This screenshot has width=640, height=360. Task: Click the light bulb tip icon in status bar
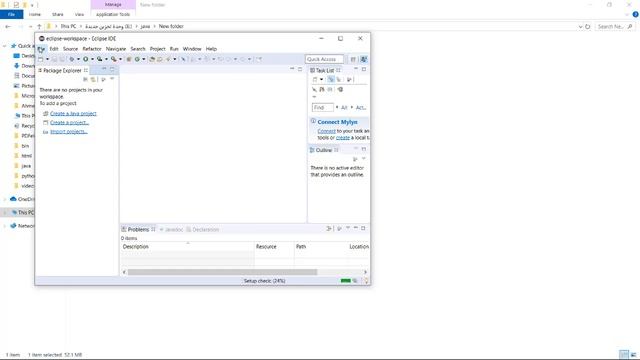(366, 281)
